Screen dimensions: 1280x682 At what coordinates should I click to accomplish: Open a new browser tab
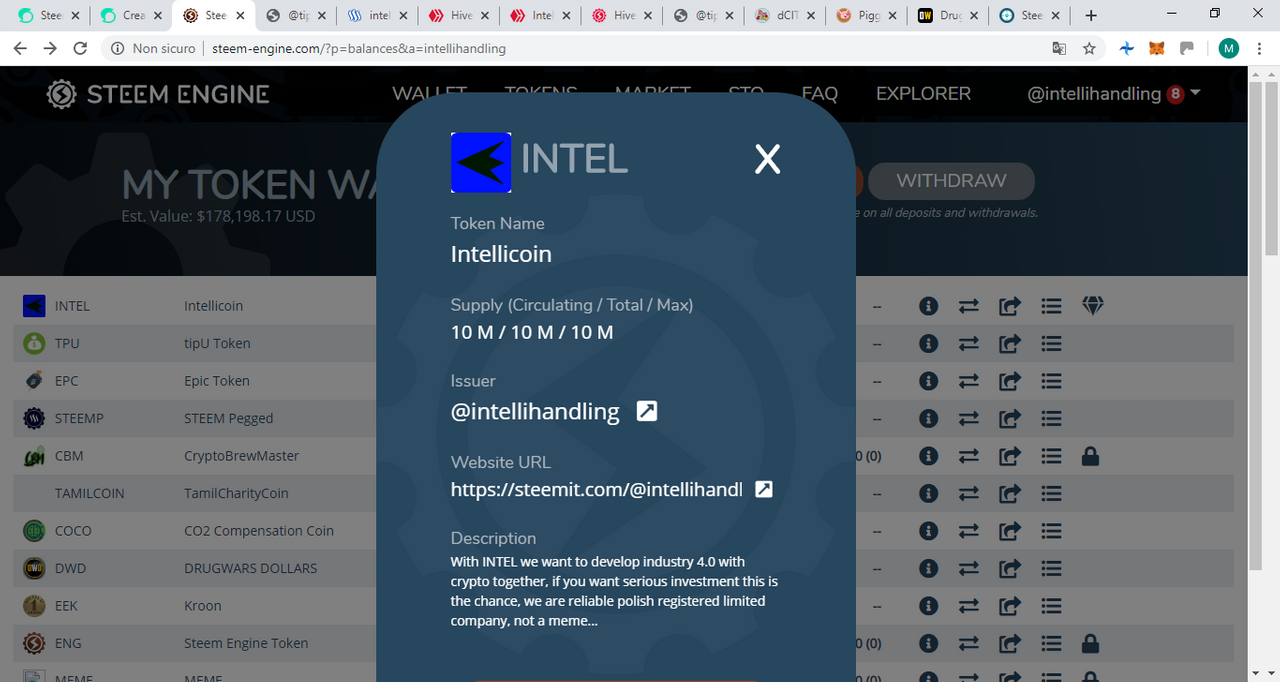[1091, 16]
